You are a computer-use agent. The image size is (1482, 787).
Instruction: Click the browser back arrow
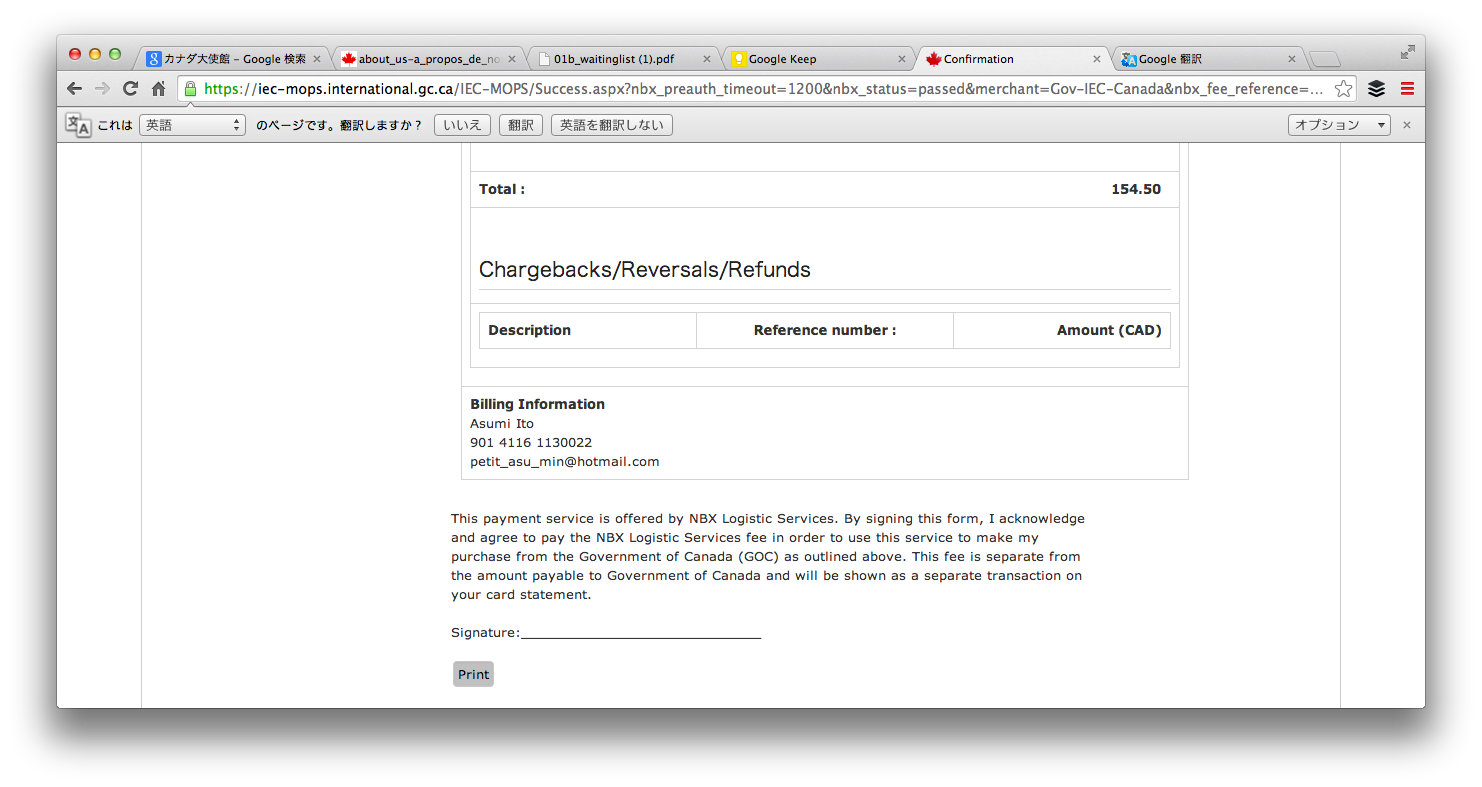point(74,89)
